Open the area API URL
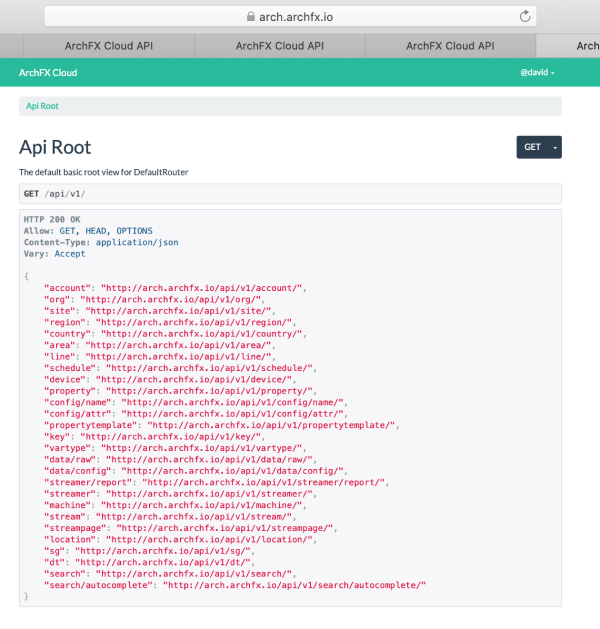Image resolution: width=600 pixels, height=629 pixels. (x=178, y=345)
